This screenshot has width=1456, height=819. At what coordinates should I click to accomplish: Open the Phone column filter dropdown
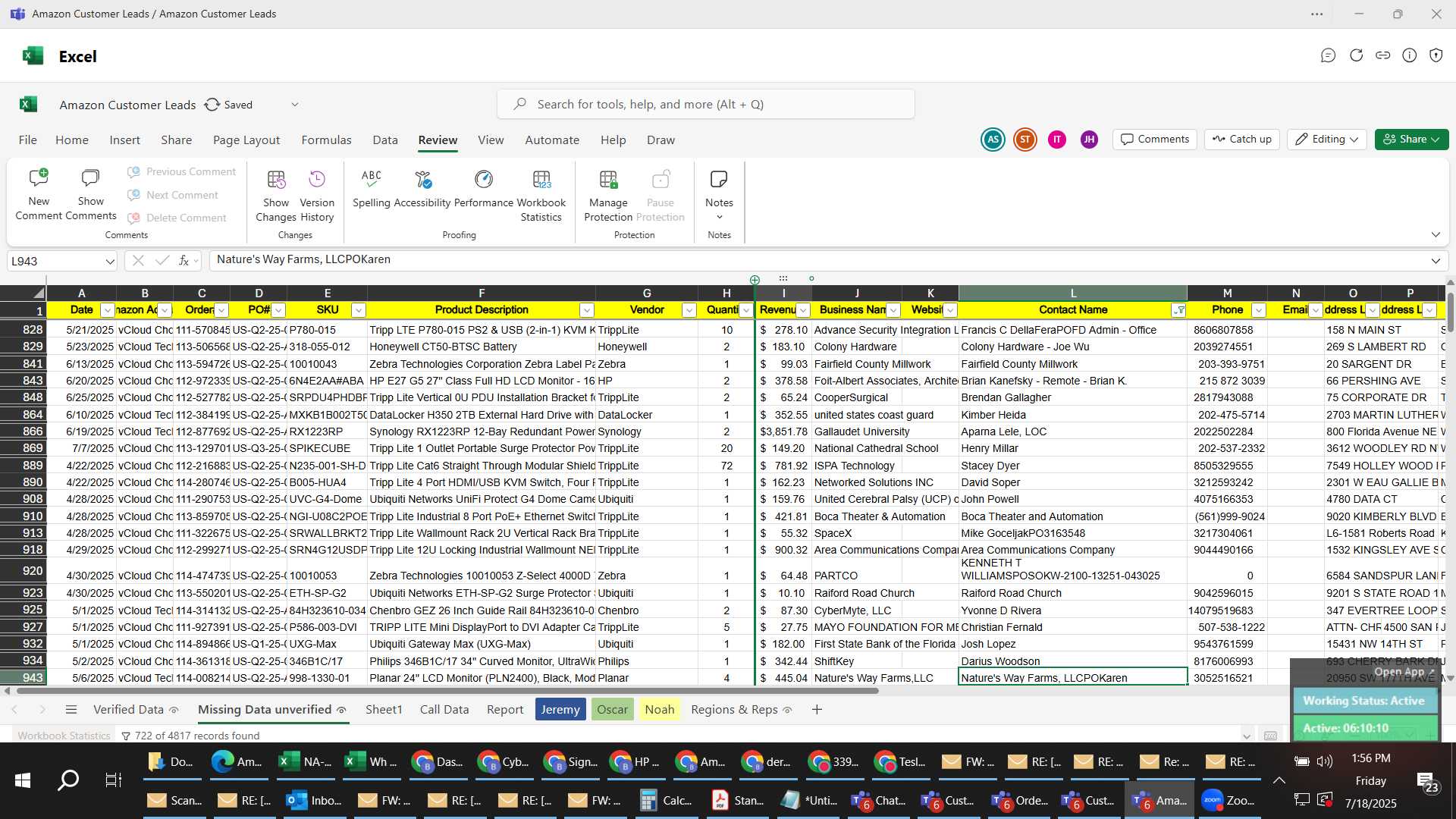coord(1259,310)
